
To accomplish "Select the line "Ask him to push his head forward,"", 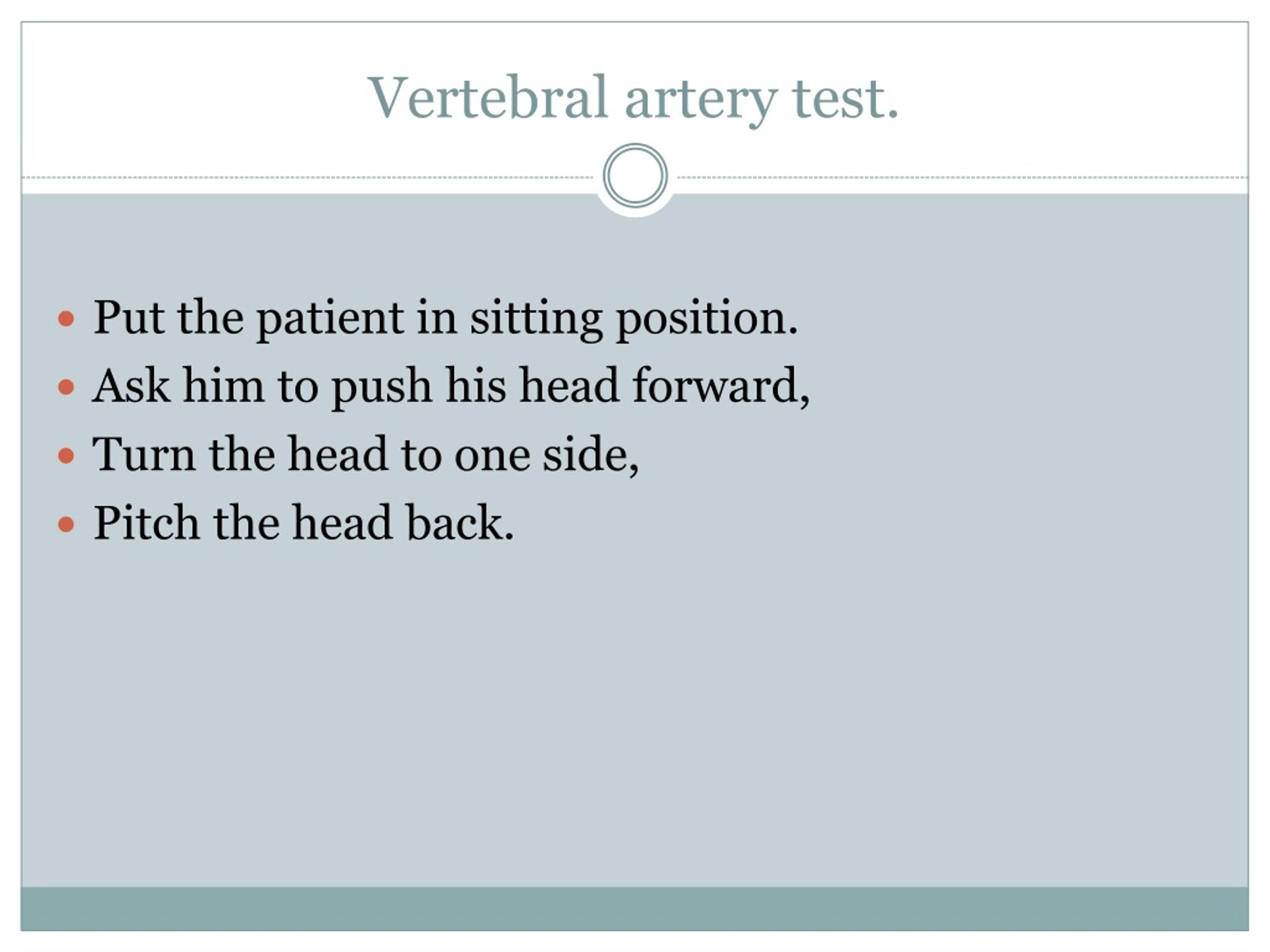I will click(451, 387).
